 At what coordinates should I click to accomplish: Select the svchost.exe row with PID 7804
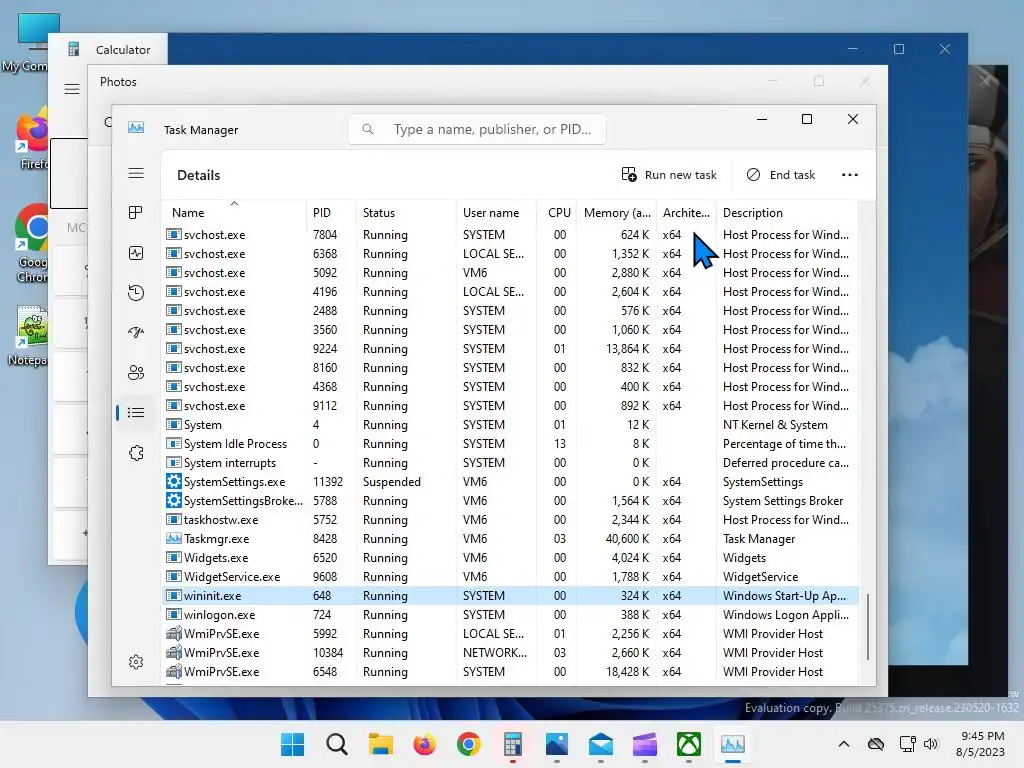pos(510,234)
